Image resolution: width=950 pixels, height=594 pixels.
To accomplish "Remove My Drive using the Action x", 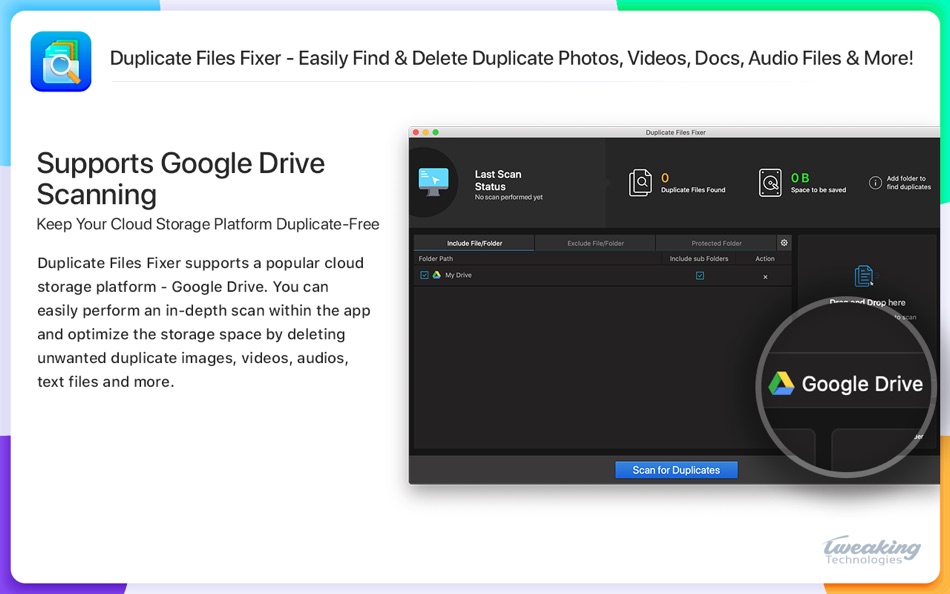I will click(x=765, y=276).
